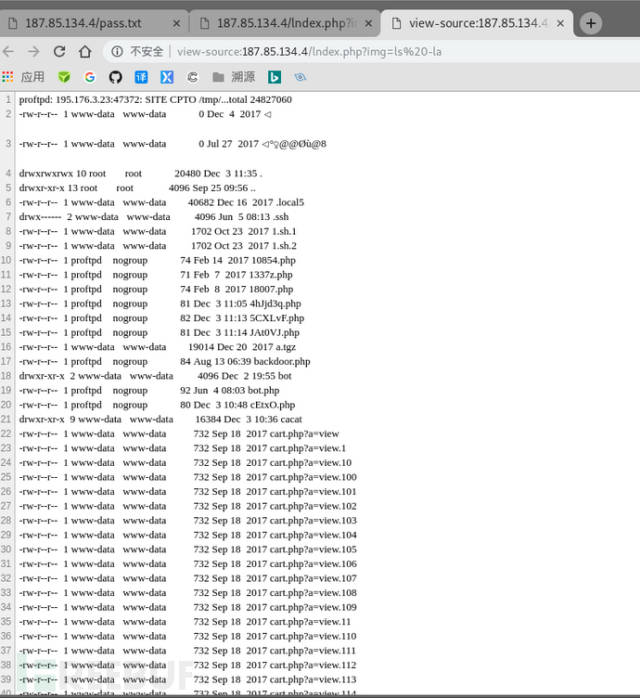Click the cart.php?a=view.11 entry on line 35
The image size is (640, 698).
click(x=310, y=622)
